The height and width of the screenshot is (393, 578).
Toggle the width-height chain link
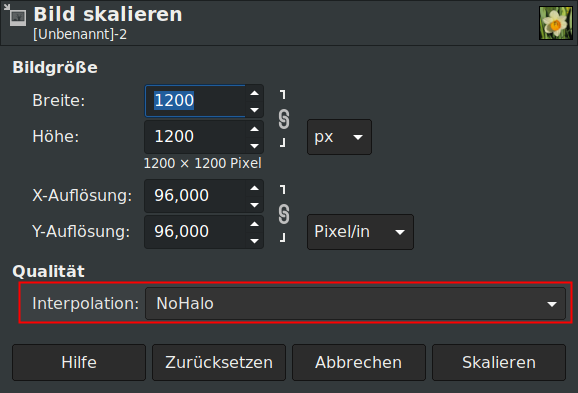pos(283,119)
